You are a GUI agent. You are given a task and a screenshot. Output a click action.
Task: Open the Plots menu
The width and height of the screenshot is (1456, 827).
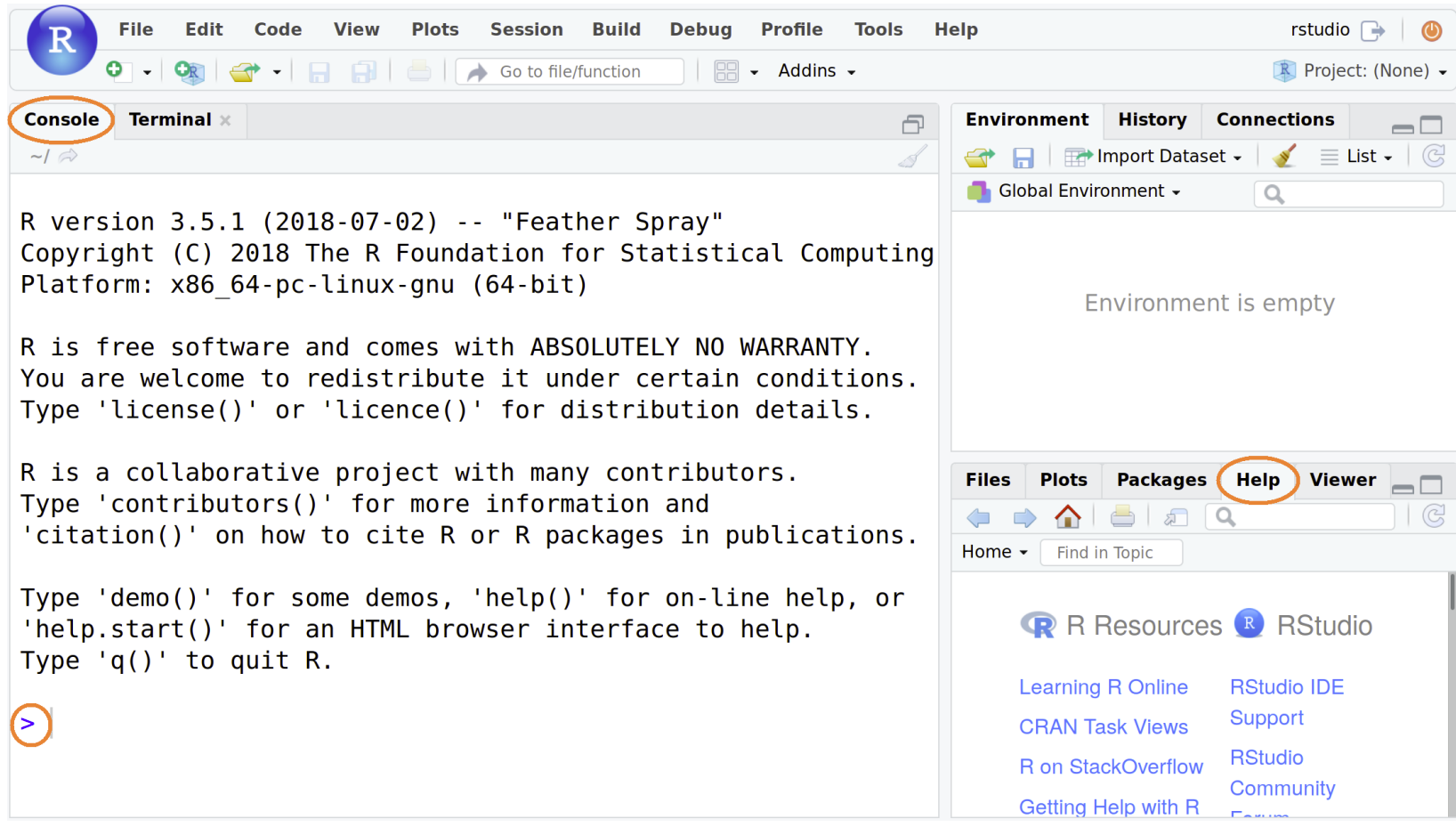[435, 29]
